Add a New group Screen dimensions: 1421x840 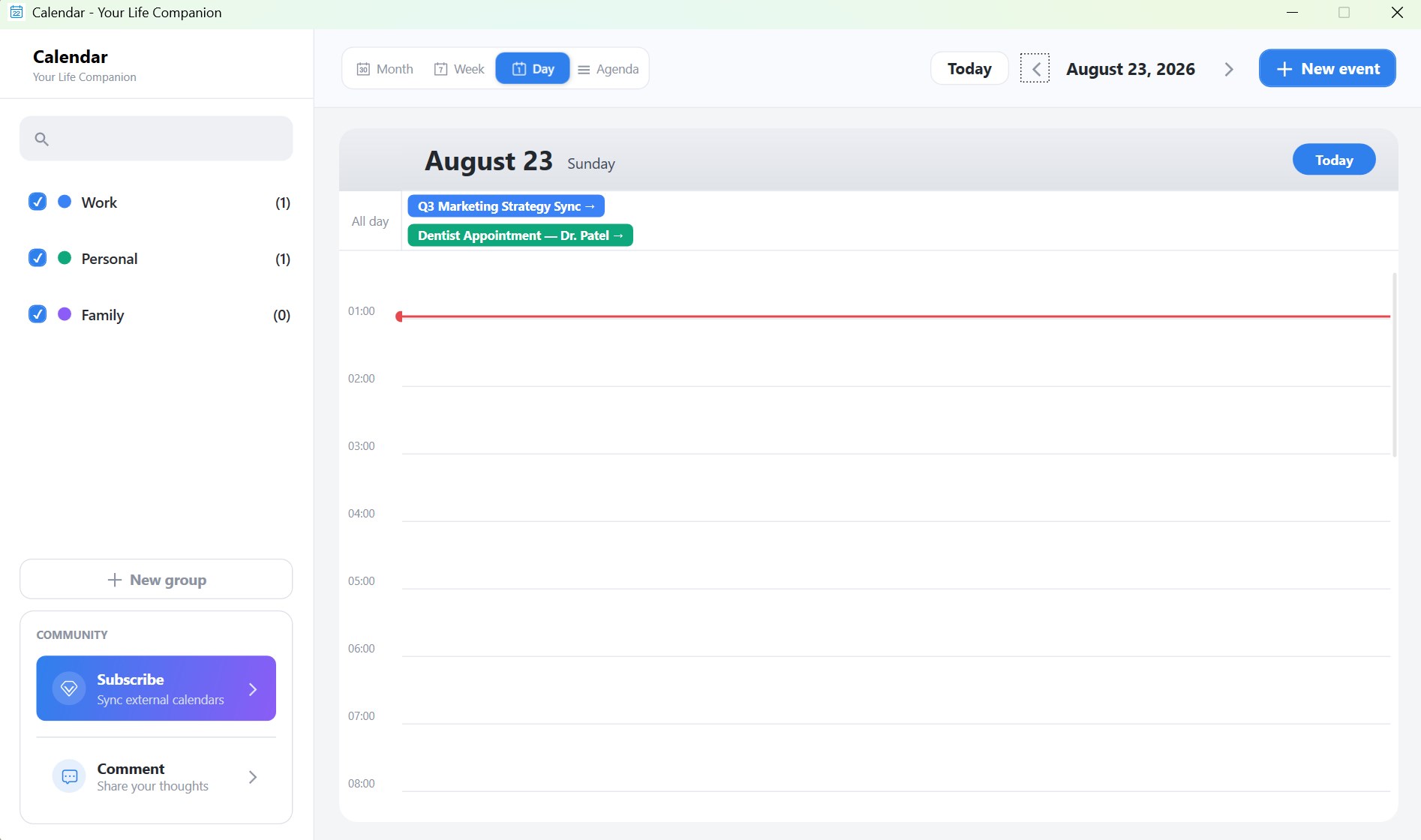(x=156, y=579)
